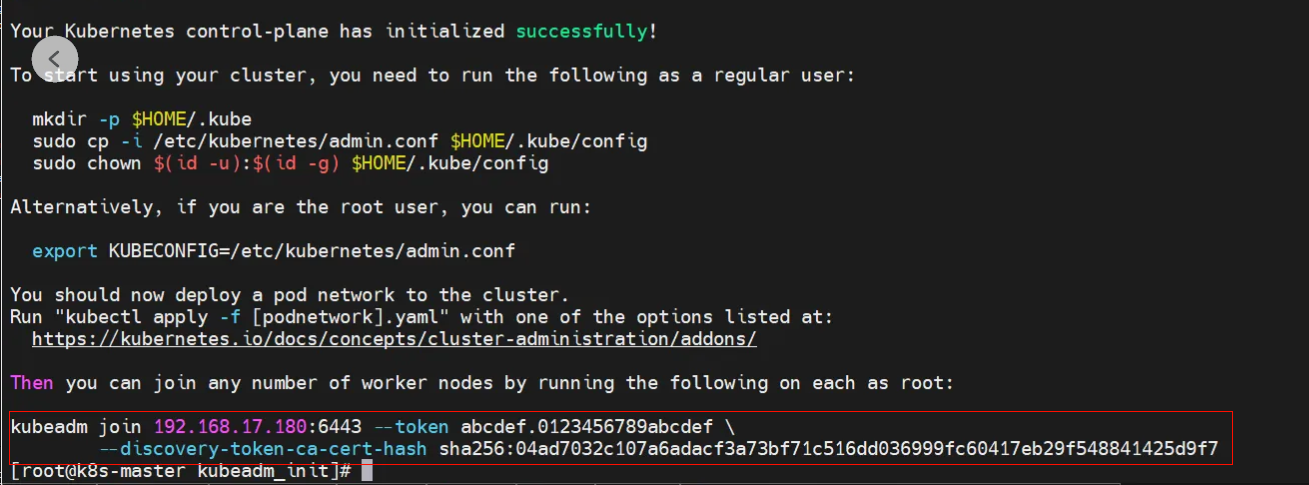Click the "kubeadm join" command text
This screenshot has width=1309, height=485.
tap(77, 427)
